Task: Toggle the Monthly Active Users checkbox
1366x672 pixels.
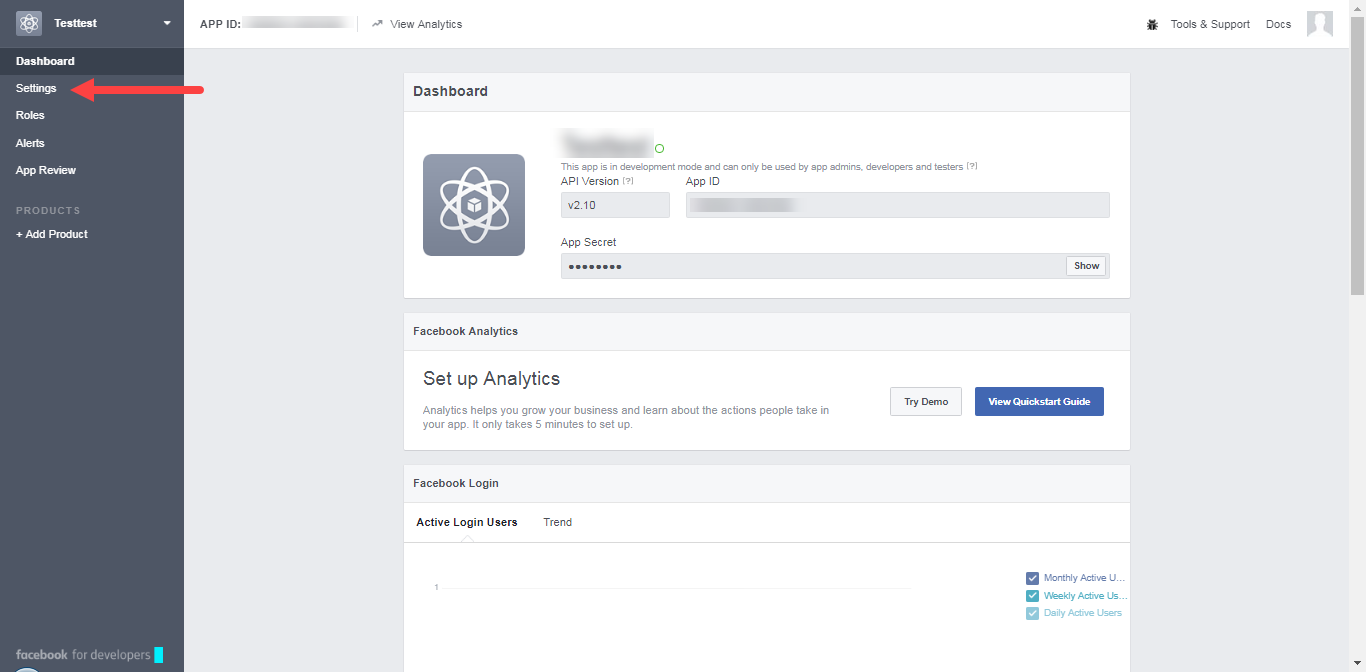Action: 1033,578
